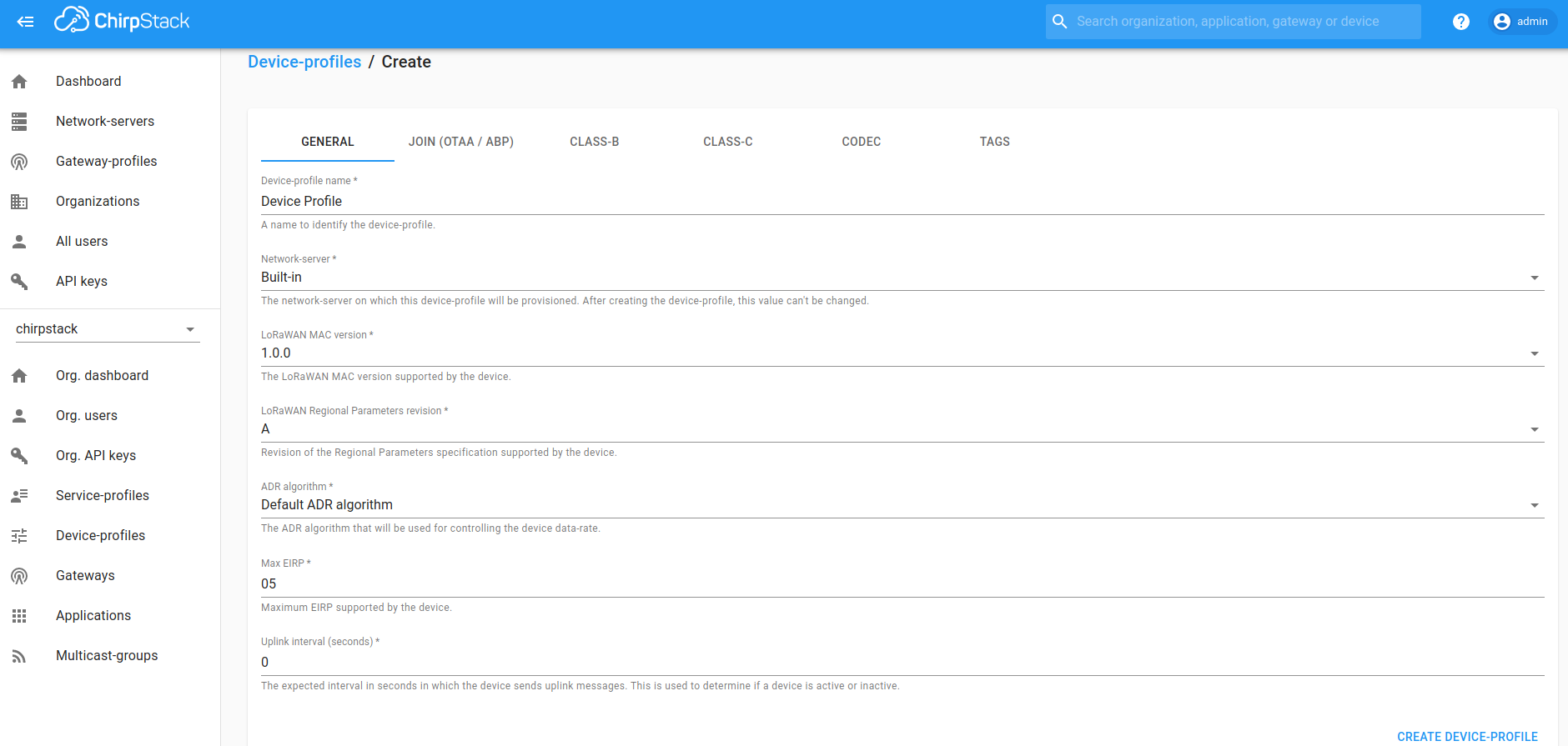This screenshot has width=1568, height=746.
Task: Click the Max EIRP input field
Action: pyautogui.click(x=902, y=584)
